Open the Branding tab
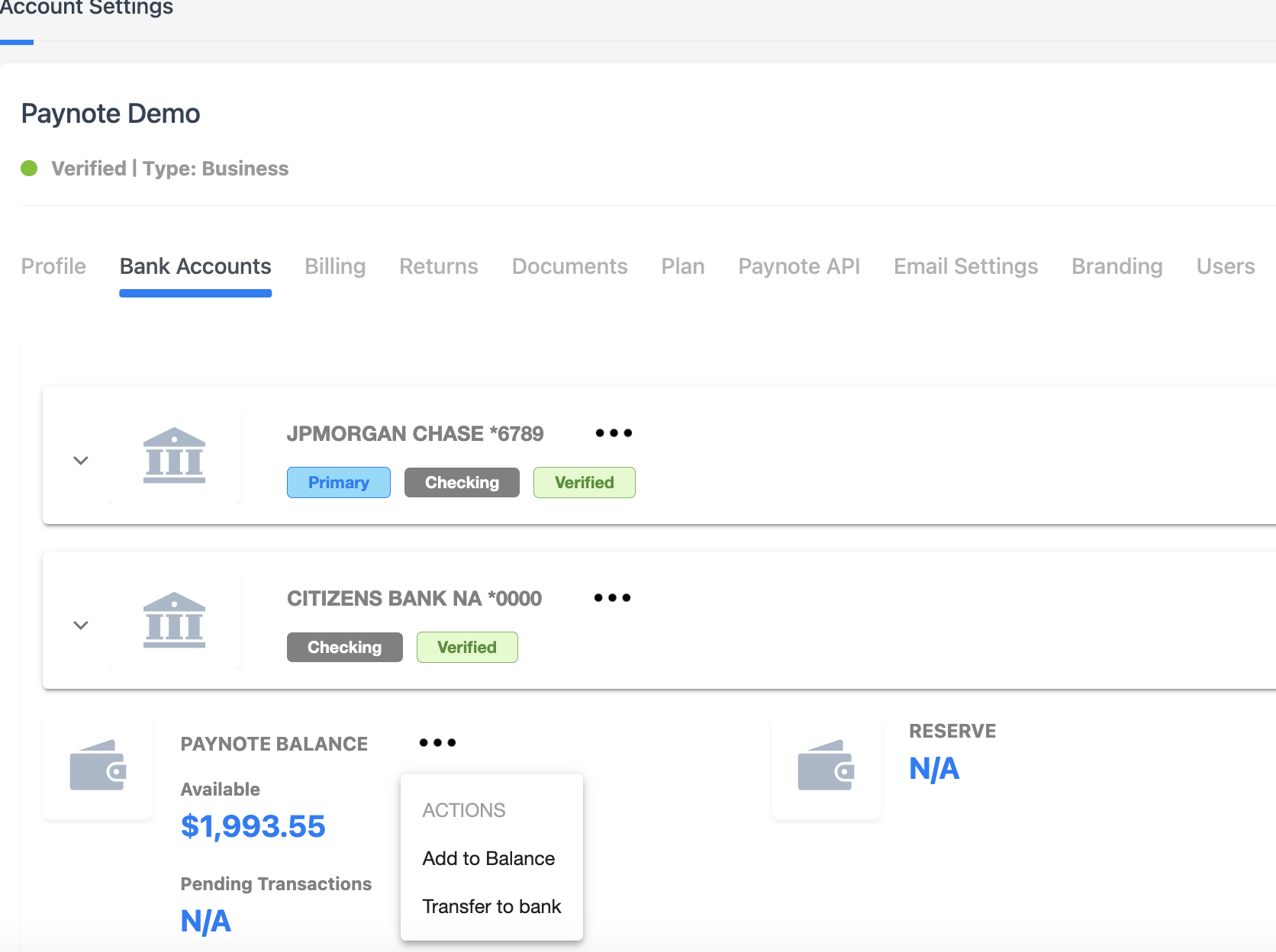Viewport: 1276px width, 952px height. coord(1117,266)
